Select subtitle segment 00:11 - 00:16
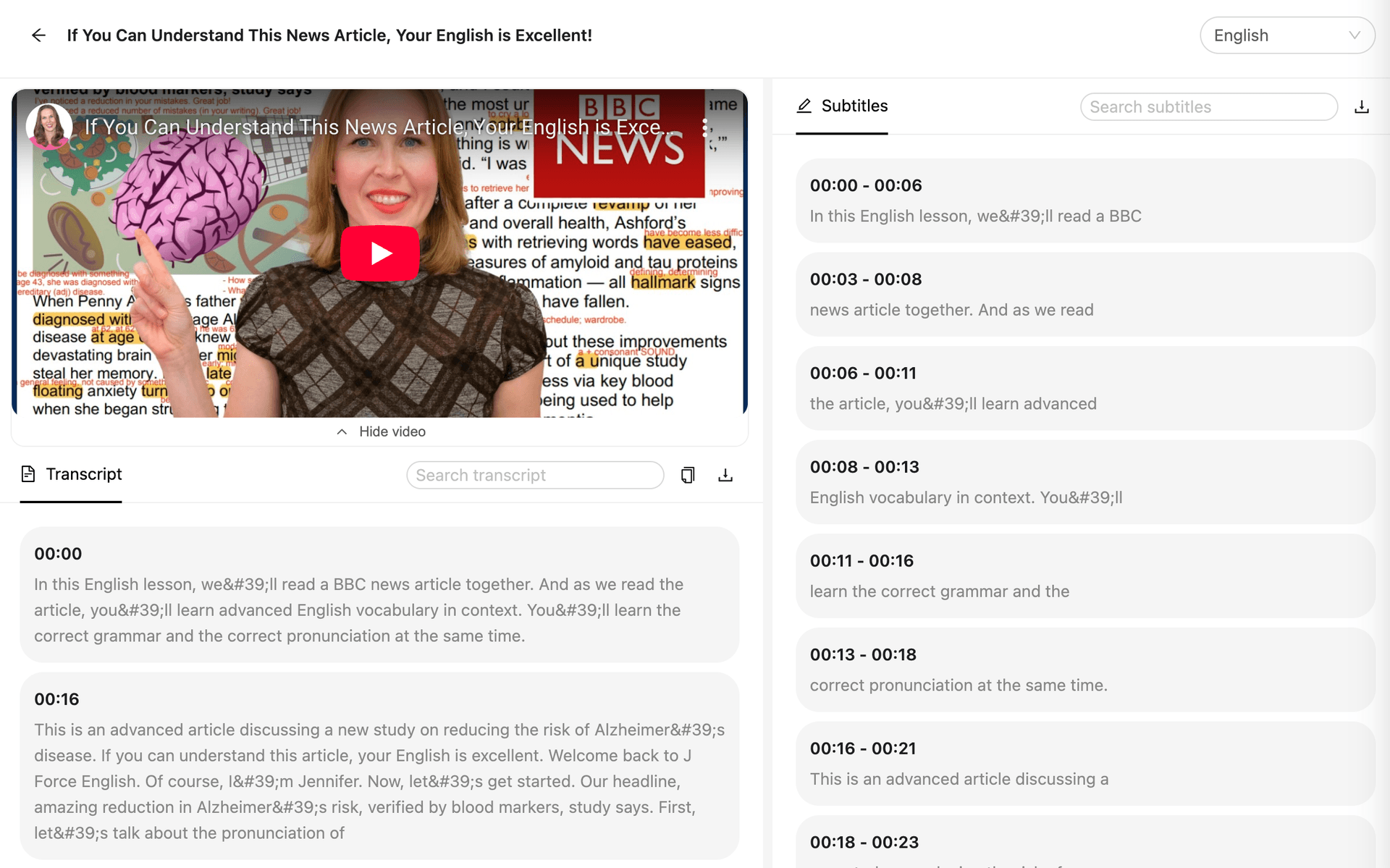This screenshot has width=1390, height=868. pyautogui.click(x=1085, y=576)
